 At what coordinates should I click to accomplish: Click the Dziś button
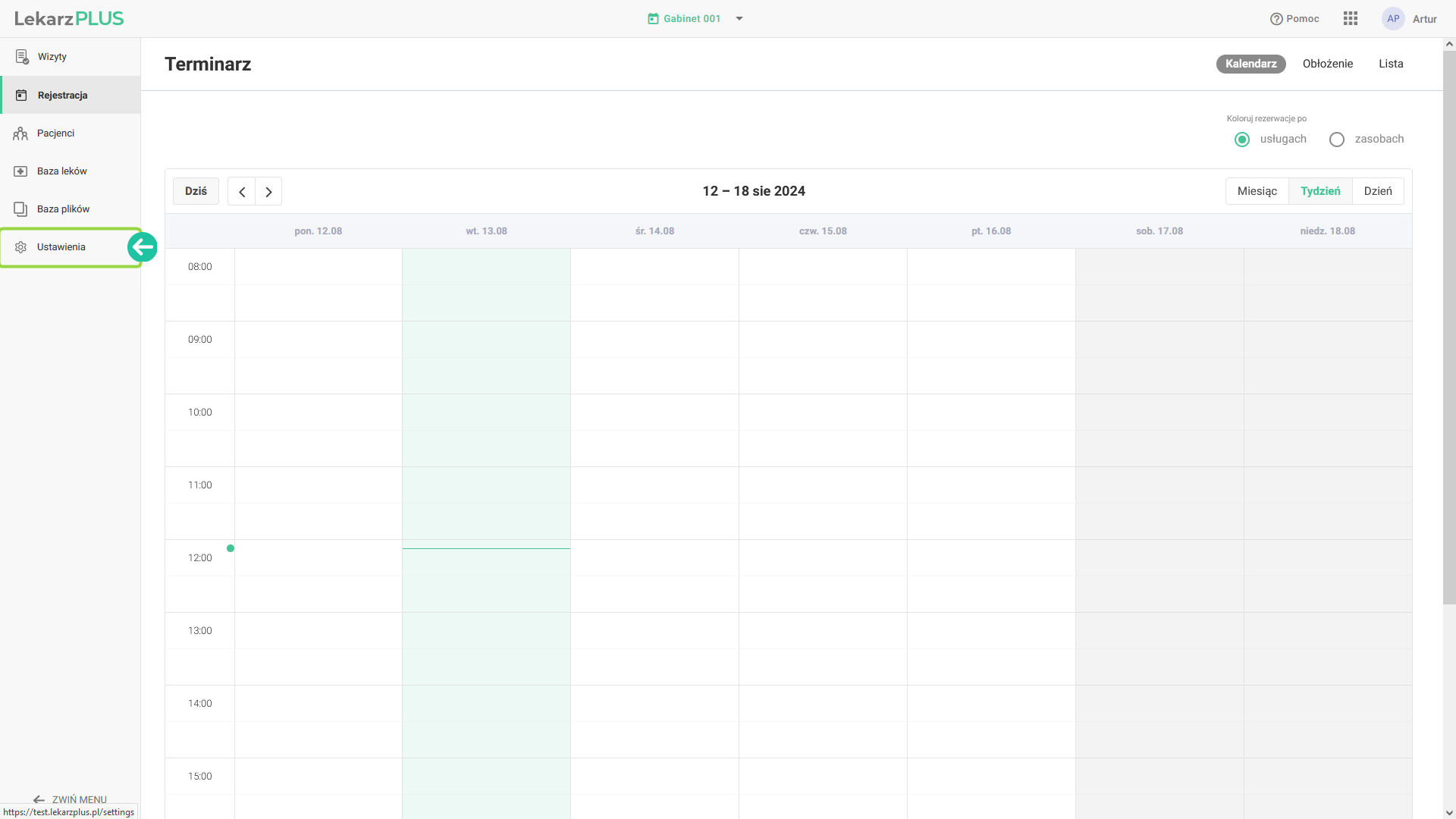[x=196, y=191]
